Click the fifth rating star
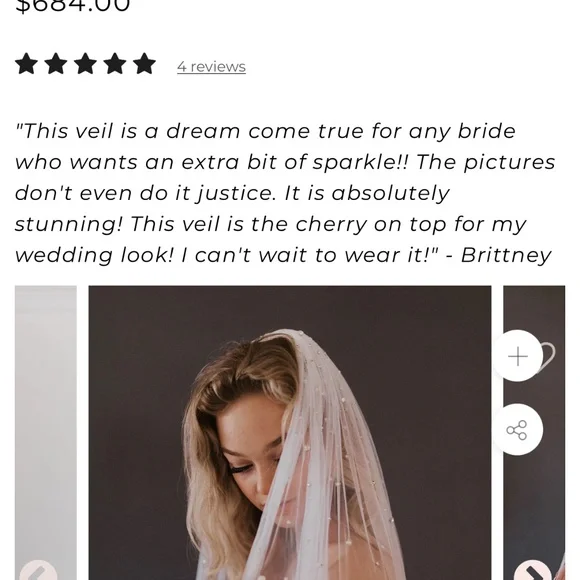The image size is (580, 580). coord(144,64)
